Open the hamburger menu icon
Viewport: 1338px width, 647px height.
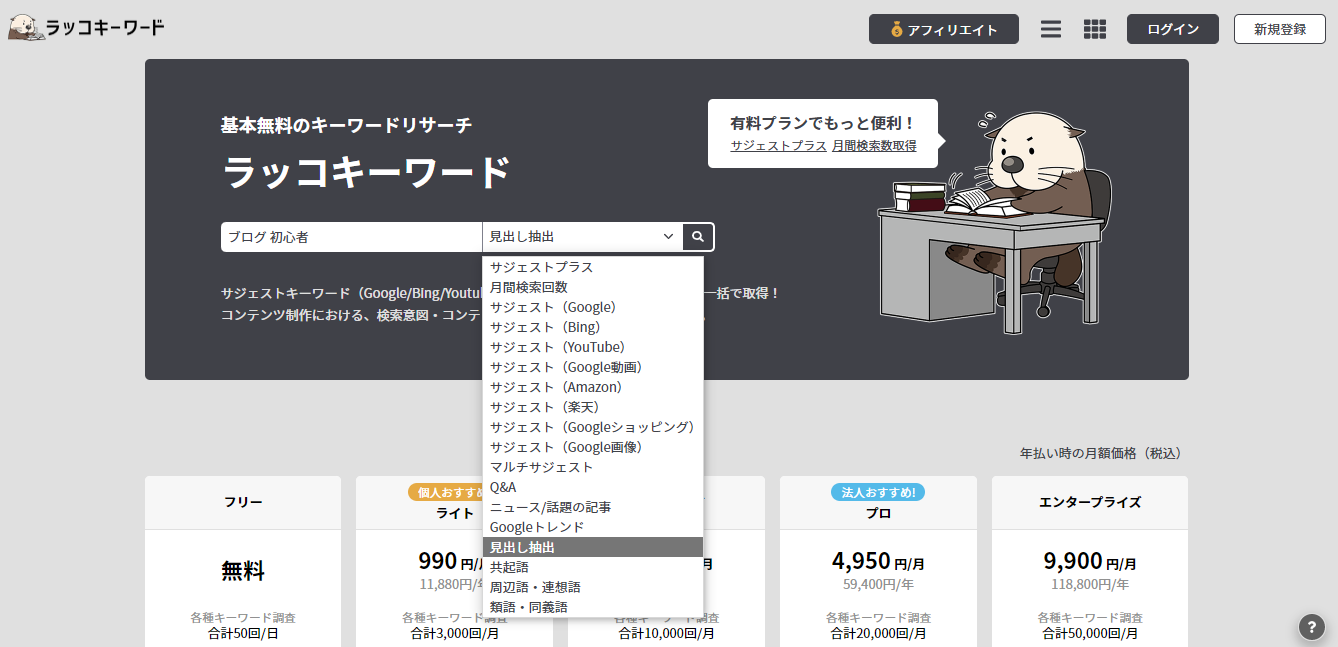coord(1051,29)
